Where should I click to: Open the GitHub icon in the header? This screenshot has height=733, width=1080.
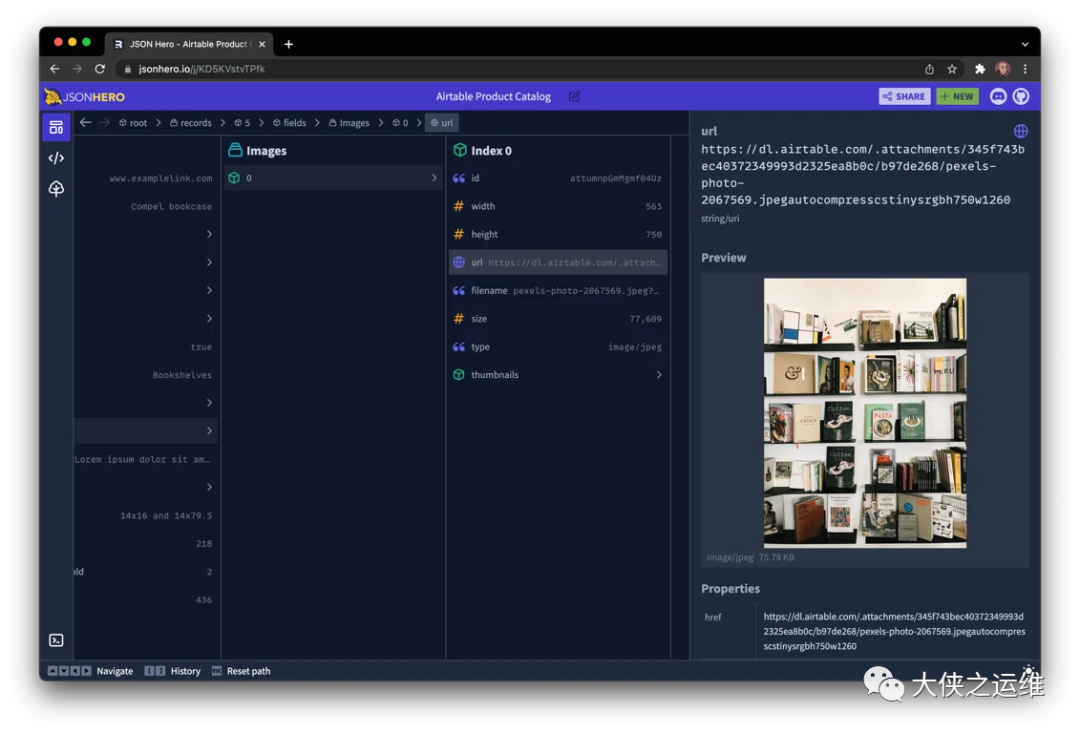1021,96
